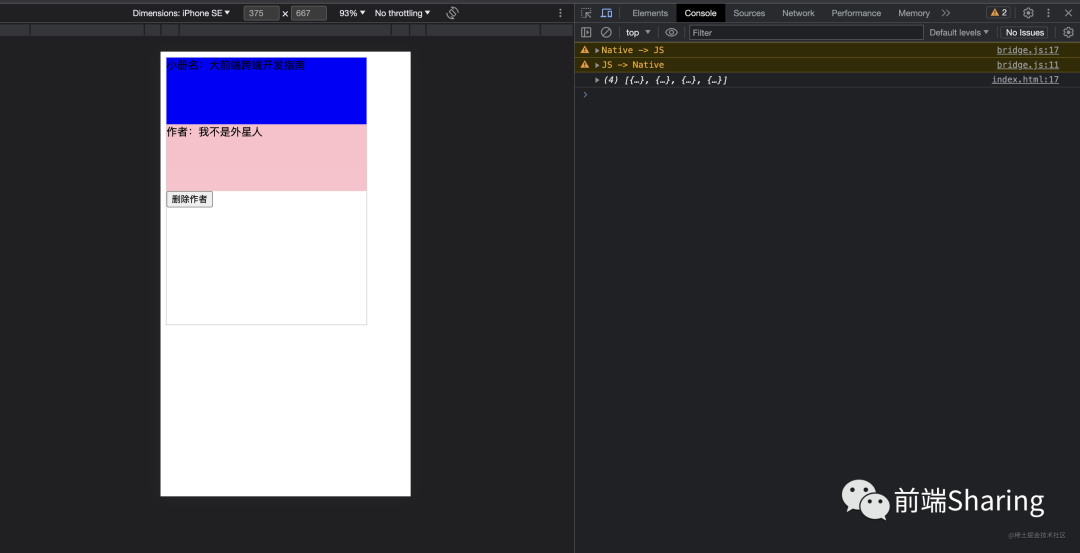Open device toolbar more options menu
Screen dimensions: 1080x553
tap(560, 13)
